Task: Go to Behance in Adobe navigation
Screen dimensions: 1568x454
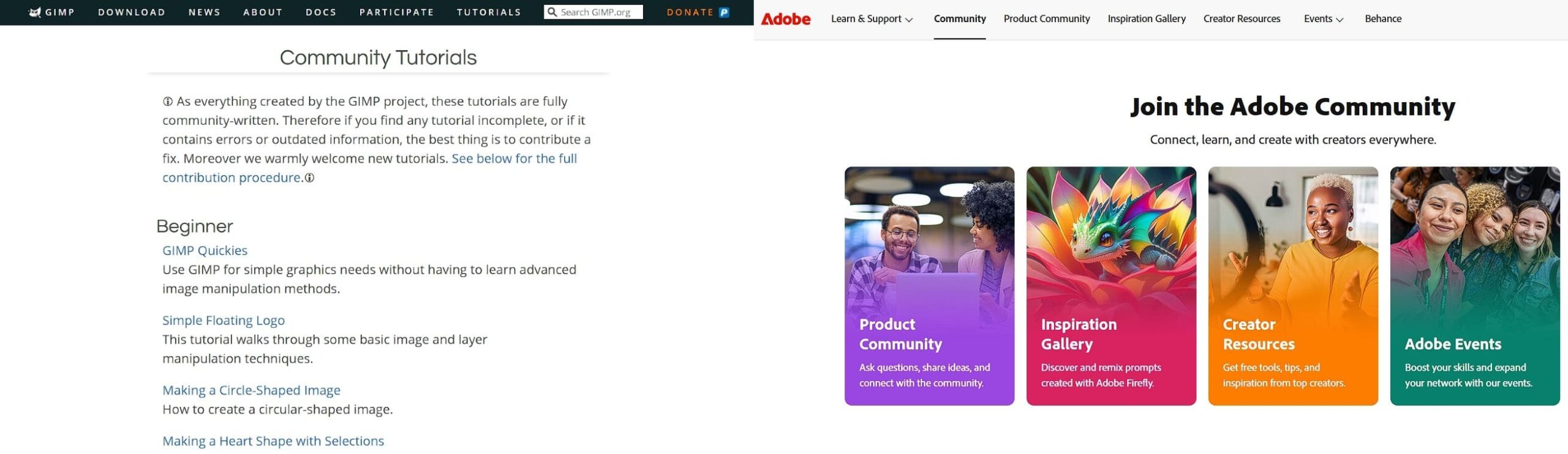Action: coord(1382,19)
